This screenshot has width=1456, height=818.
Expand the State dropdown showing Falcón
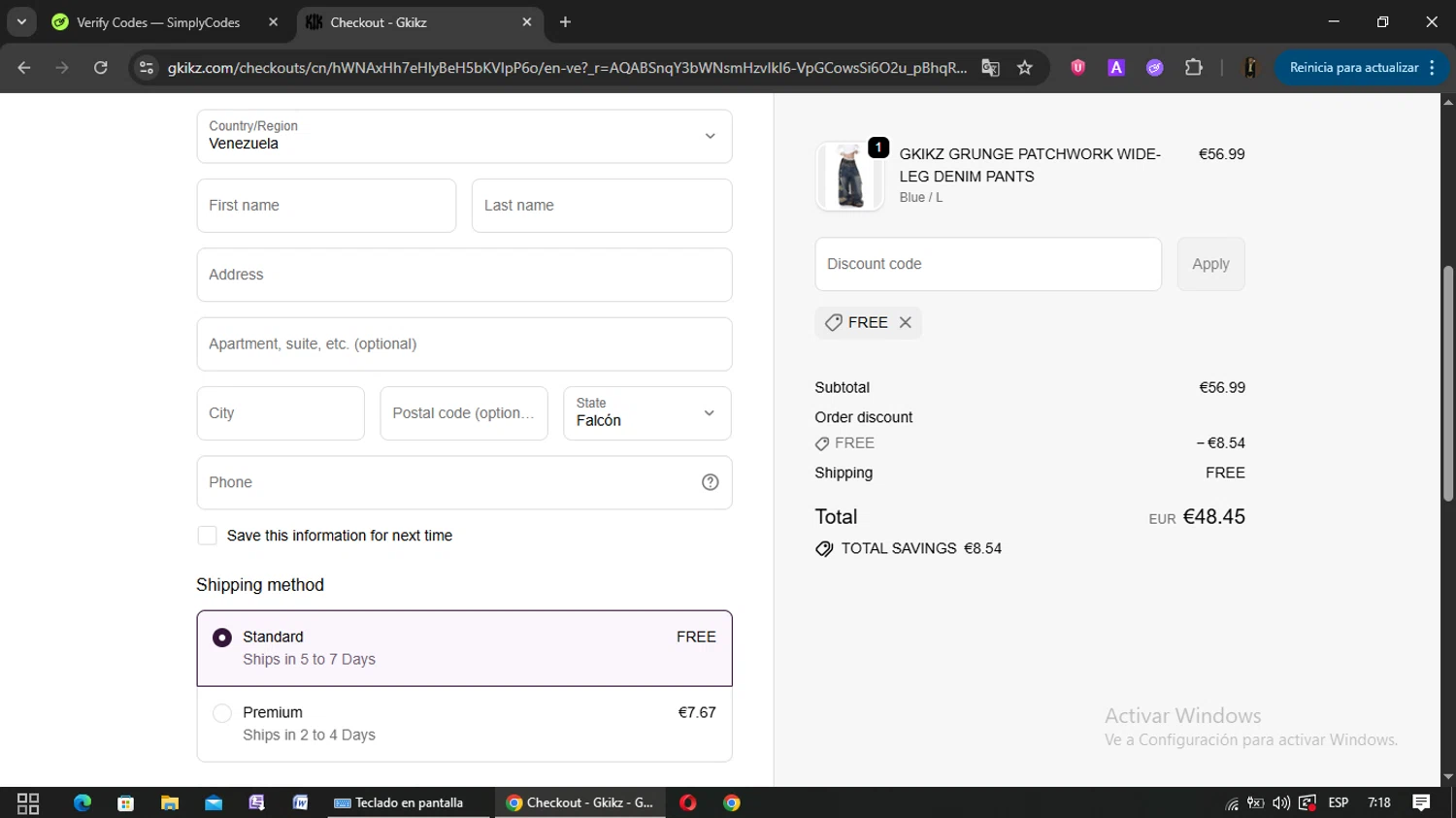[647, 413]
